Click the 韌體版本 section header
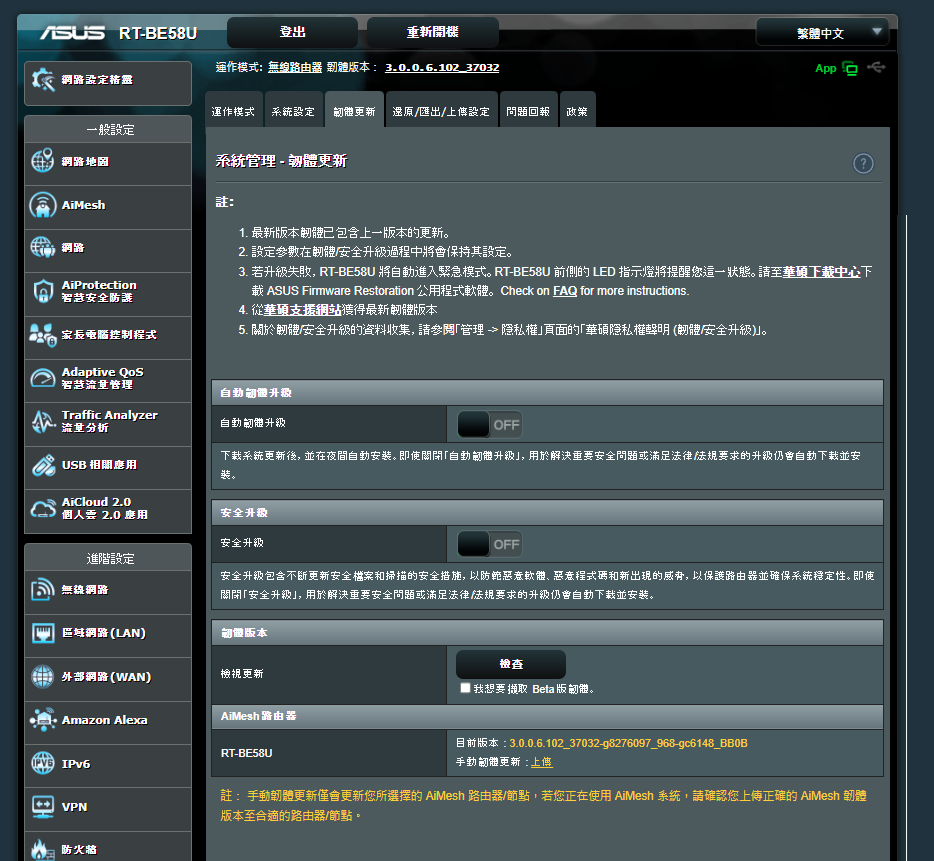Image resolution: width=934 pixels, height=861 pixels. (547, 633)
